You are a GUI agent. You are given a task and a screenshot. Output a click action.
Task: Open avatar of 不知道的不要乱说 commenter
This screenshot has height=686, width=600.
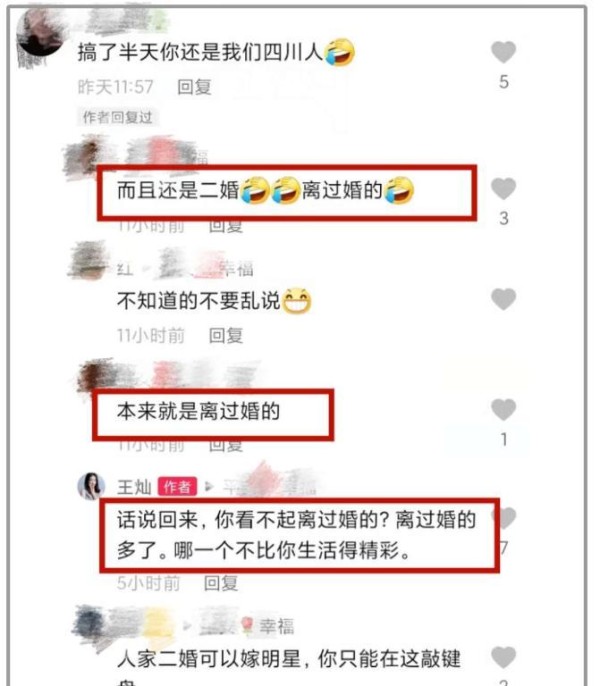tap(88, 260)
